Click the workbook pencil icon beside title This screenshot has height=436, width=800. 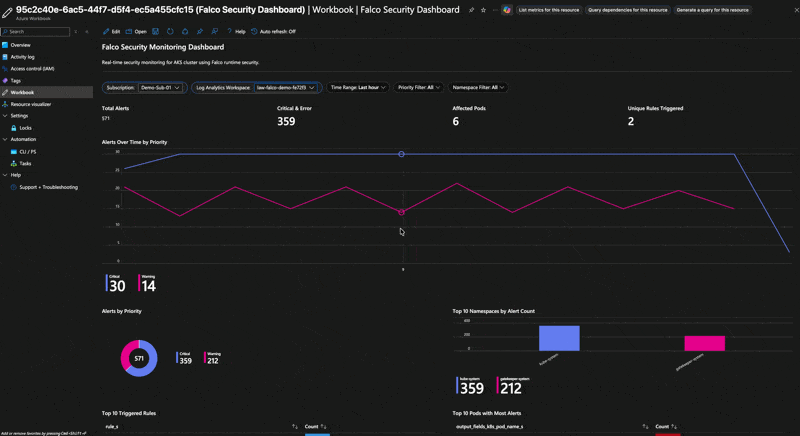(7, 12)
